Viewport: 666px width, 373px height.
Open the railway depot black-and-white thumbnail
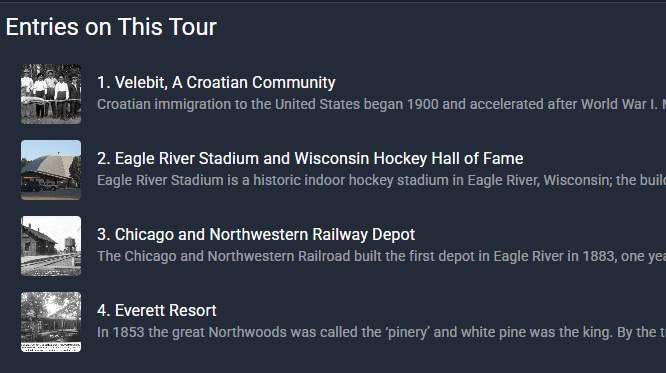coord(51,246)
